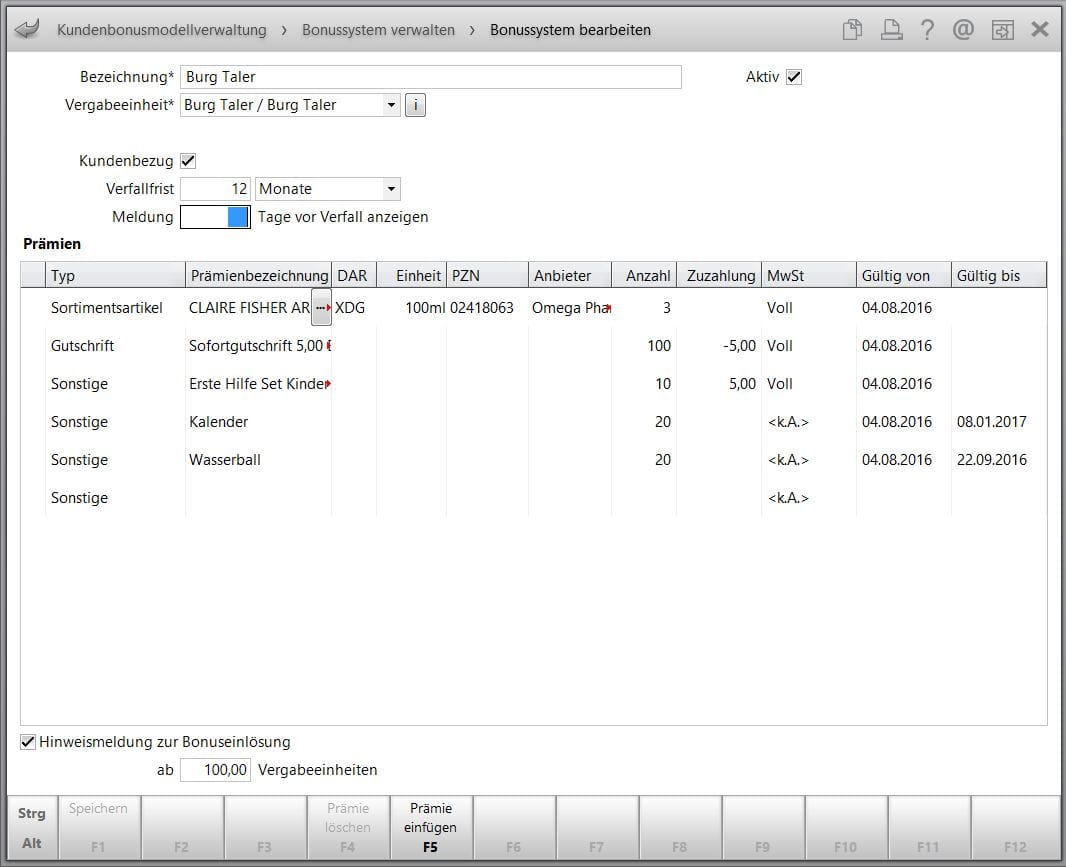
Task: Disable Hinweismeldung zur Bonuseinlösung checkbox
Action: tap(28, 742)
